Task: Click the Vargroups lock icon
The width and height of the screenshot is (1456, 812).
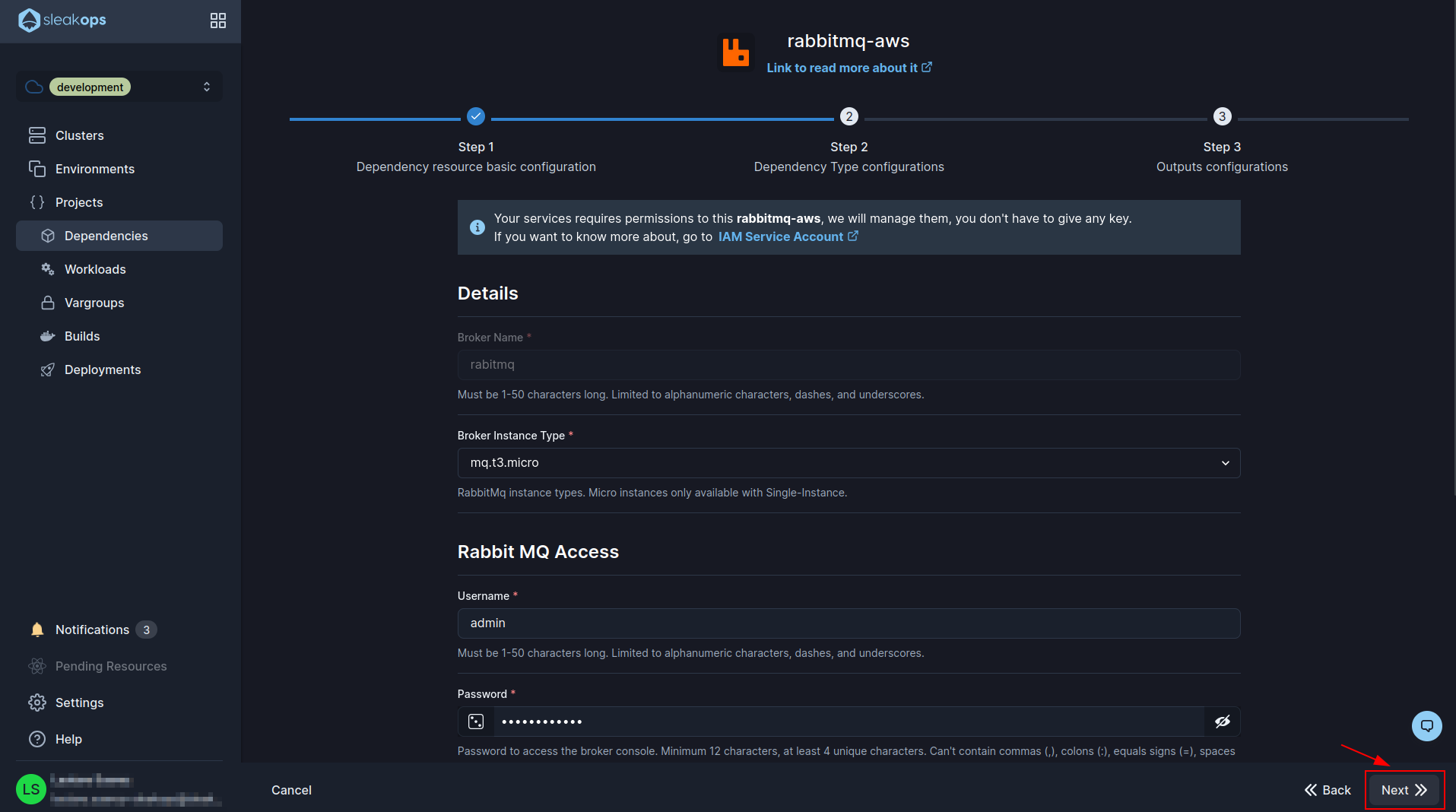Action: pyautogui.click(x=48, y=303)
